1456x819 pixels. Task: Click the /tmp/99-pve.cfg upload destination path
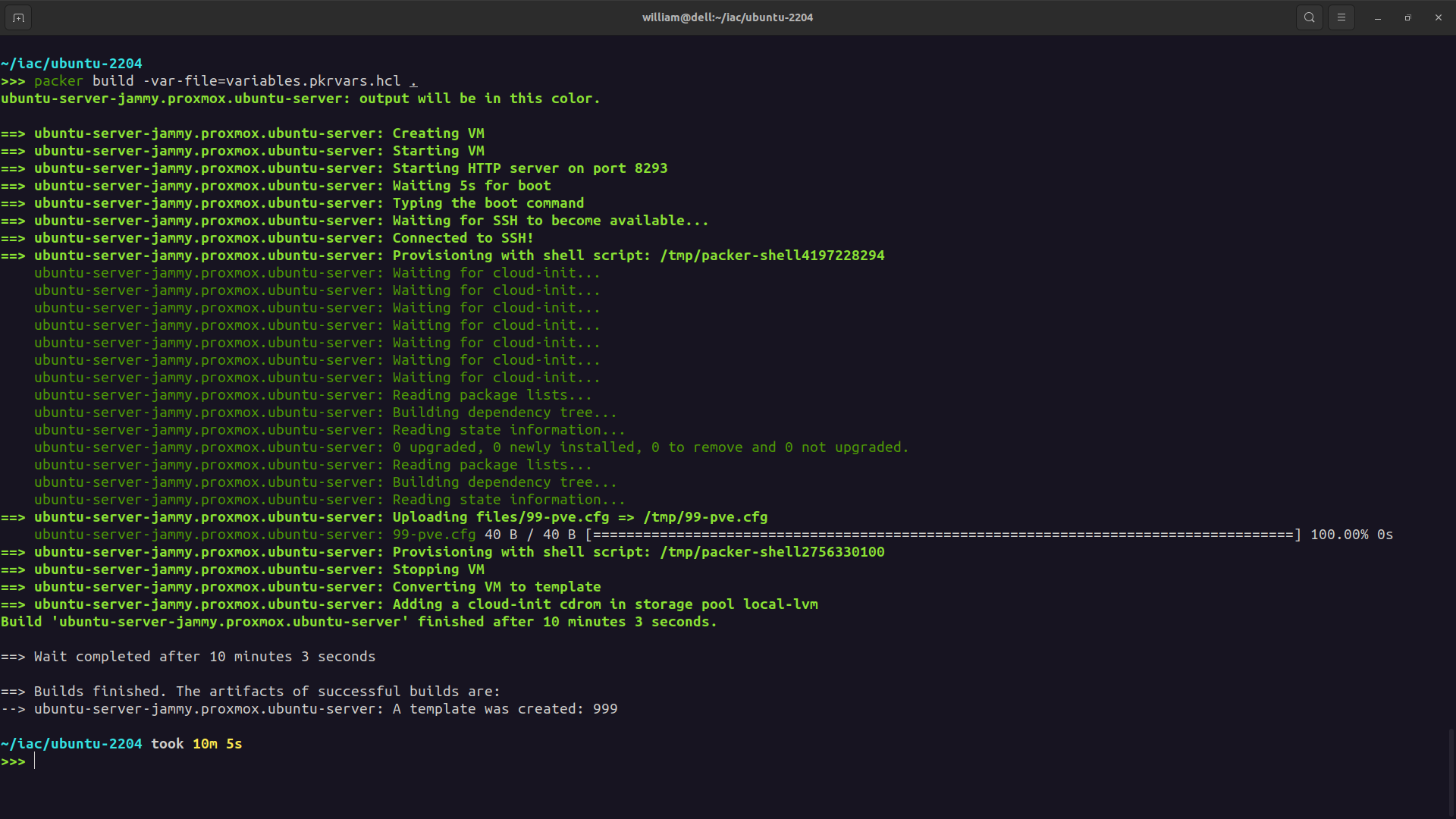pyautogui.click(x=705, y=517)
